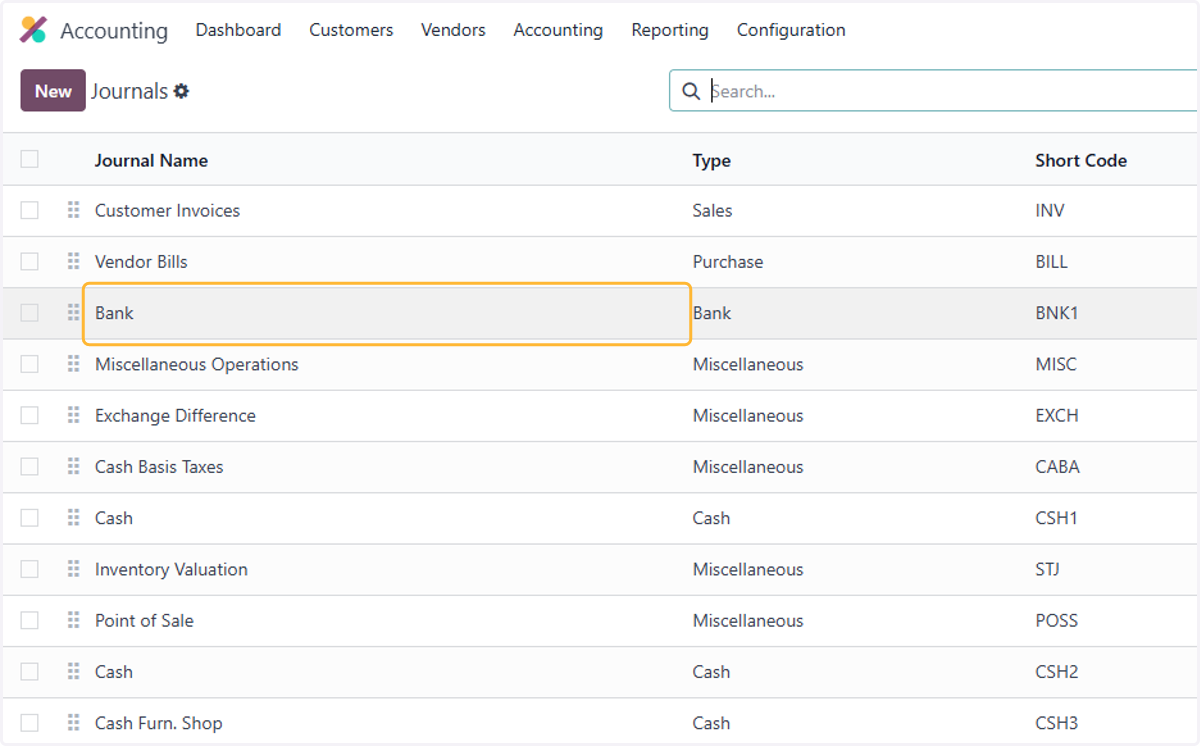Viewport: 1200px width, 746px height.
Task: Click the Accounting app logo icon
Action: pos(33,30)
